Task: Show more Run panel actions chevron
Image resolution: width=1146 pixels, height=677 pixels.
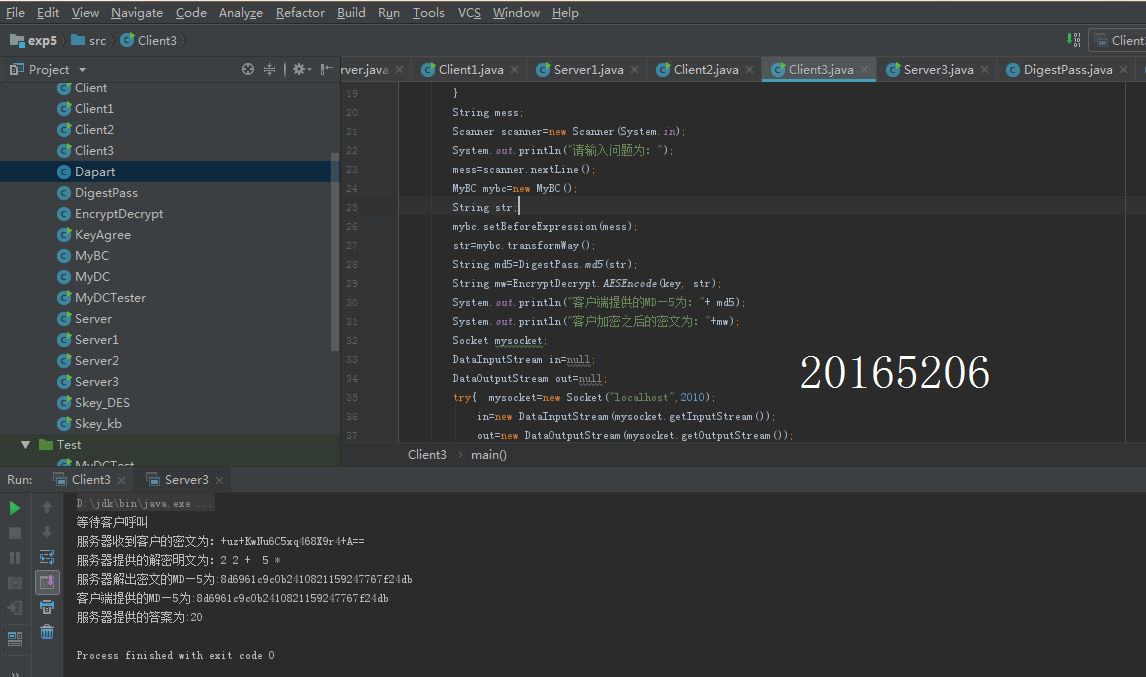Action: coord(15,673)
